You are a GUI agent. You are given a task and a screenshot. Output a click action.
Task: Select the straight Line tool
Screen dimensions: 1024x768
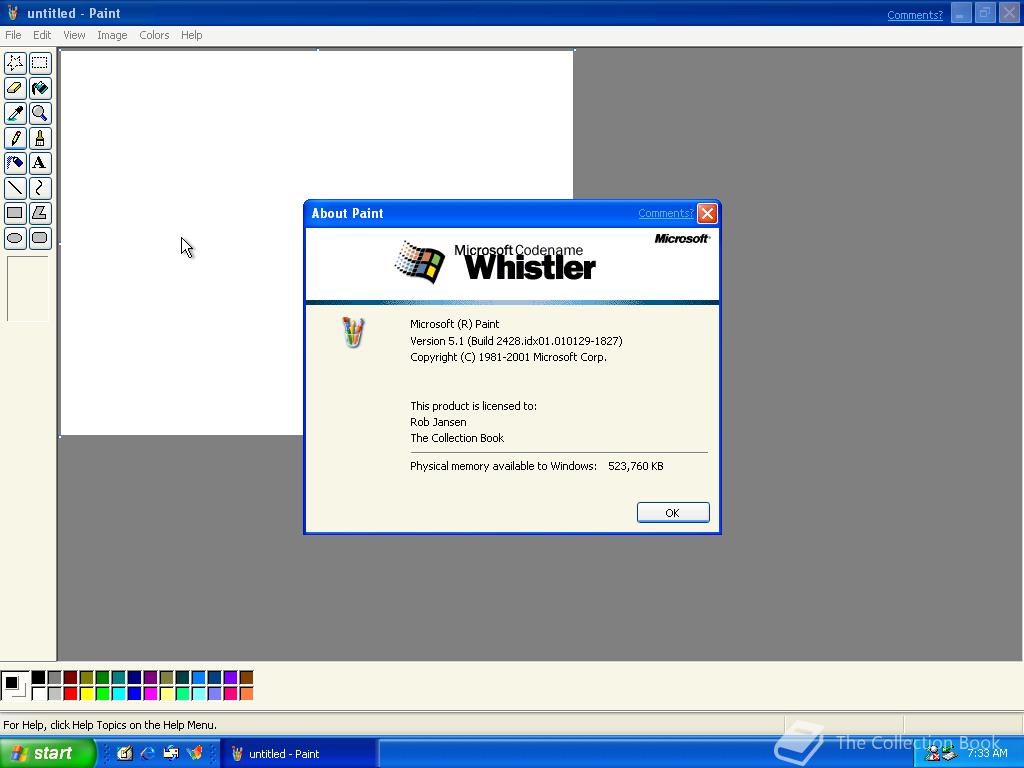pyautogui.click(x=15, y=188)
